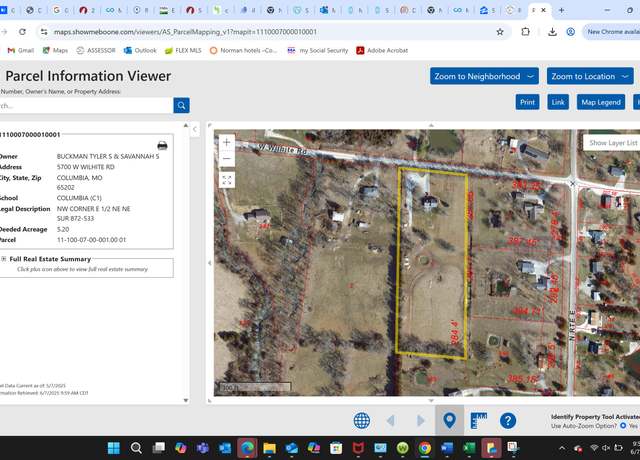The height and width of the screenshot is (460, 640).
Task: Open Adobe Acrobat bookmark
Action: (x=382, y=51)
